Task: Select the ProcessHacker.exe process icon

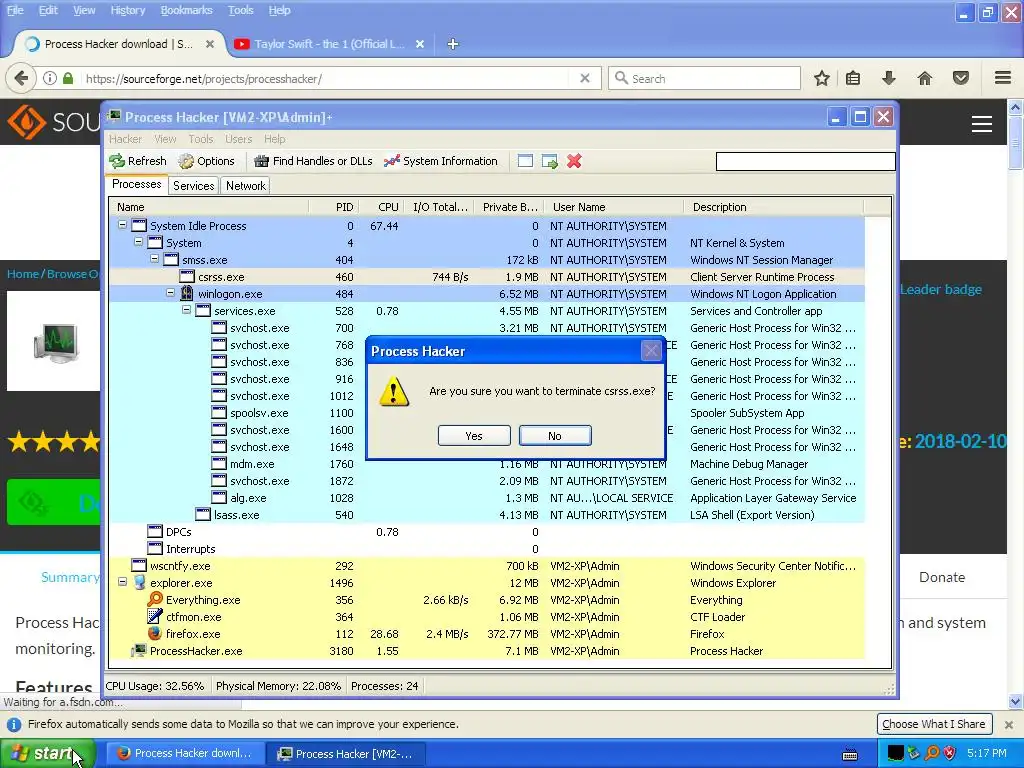Action: (138, 650)
